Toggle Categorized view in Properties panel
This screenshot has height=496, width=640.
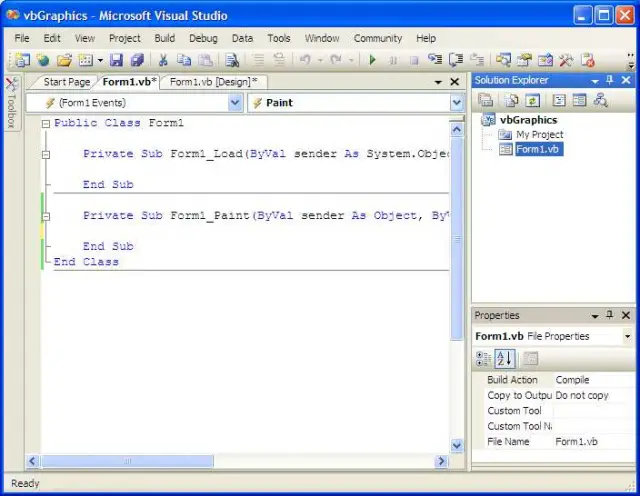pos(484,358)
